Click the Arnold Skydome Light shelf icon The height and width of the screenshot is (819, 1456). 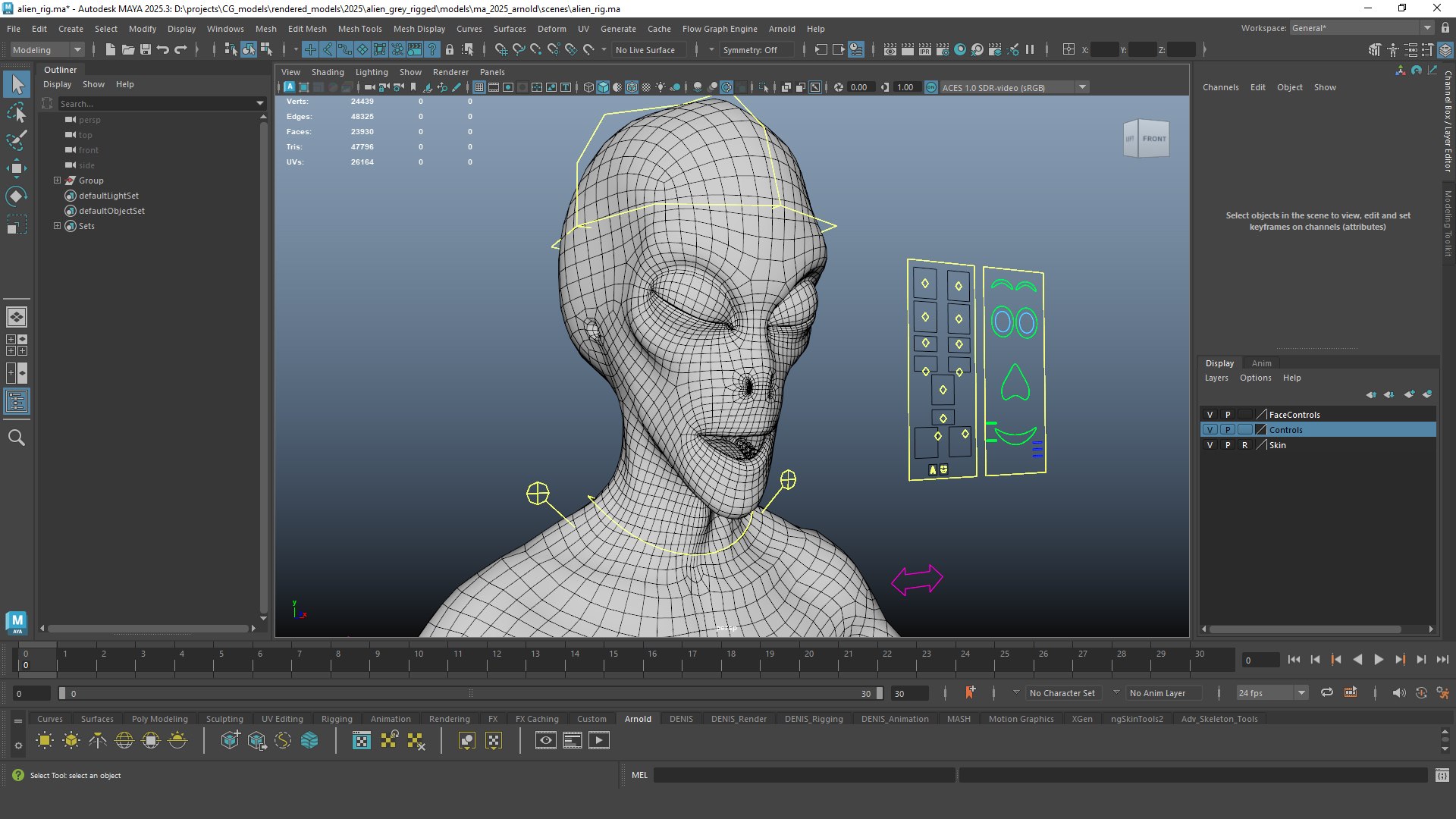124,740
